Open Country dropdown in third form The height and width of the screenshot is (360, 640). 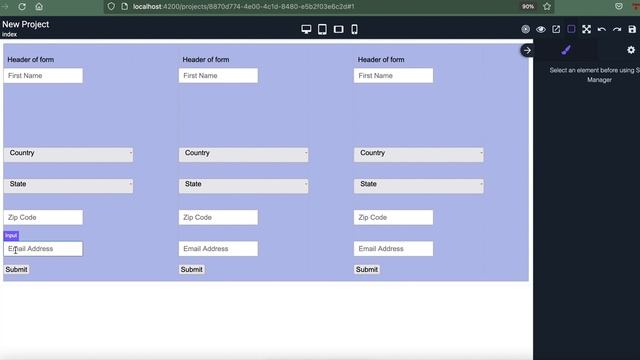[x=419, y=154]
